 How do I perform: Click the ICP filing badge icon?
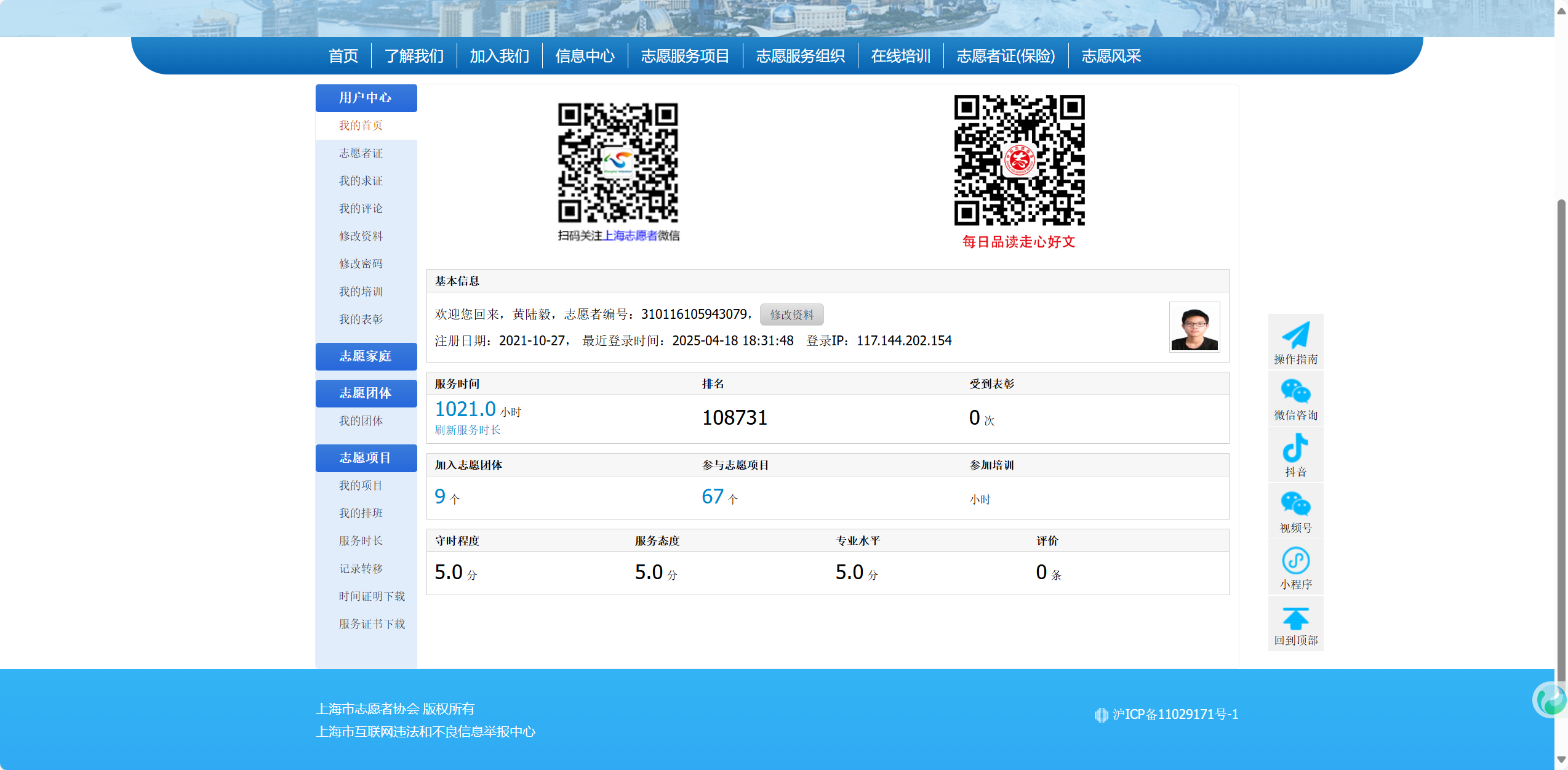coord(1101,715)
